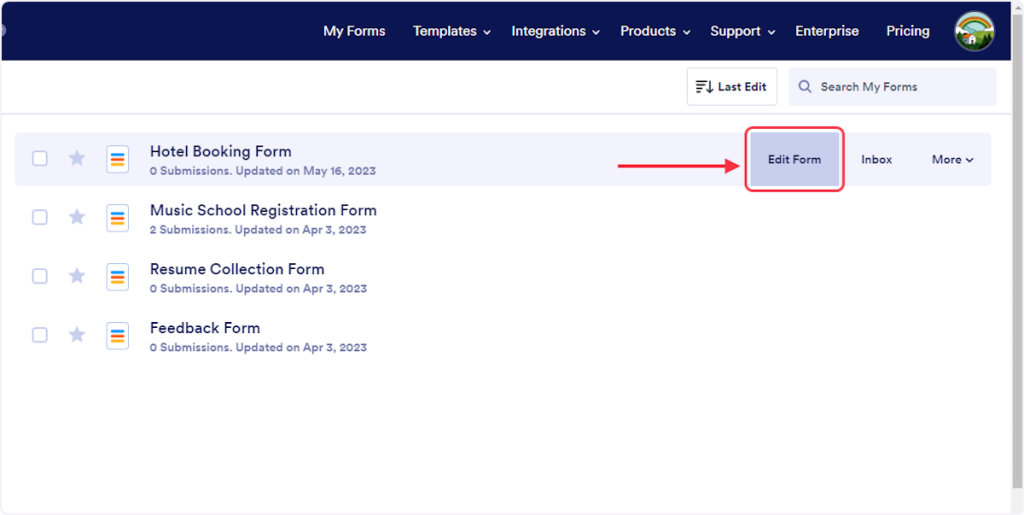Image resolution: width=1024 pixels, height=515 pixels.
Task: Favorite the Music School Registration Form
Action: (x=77, y=217)
